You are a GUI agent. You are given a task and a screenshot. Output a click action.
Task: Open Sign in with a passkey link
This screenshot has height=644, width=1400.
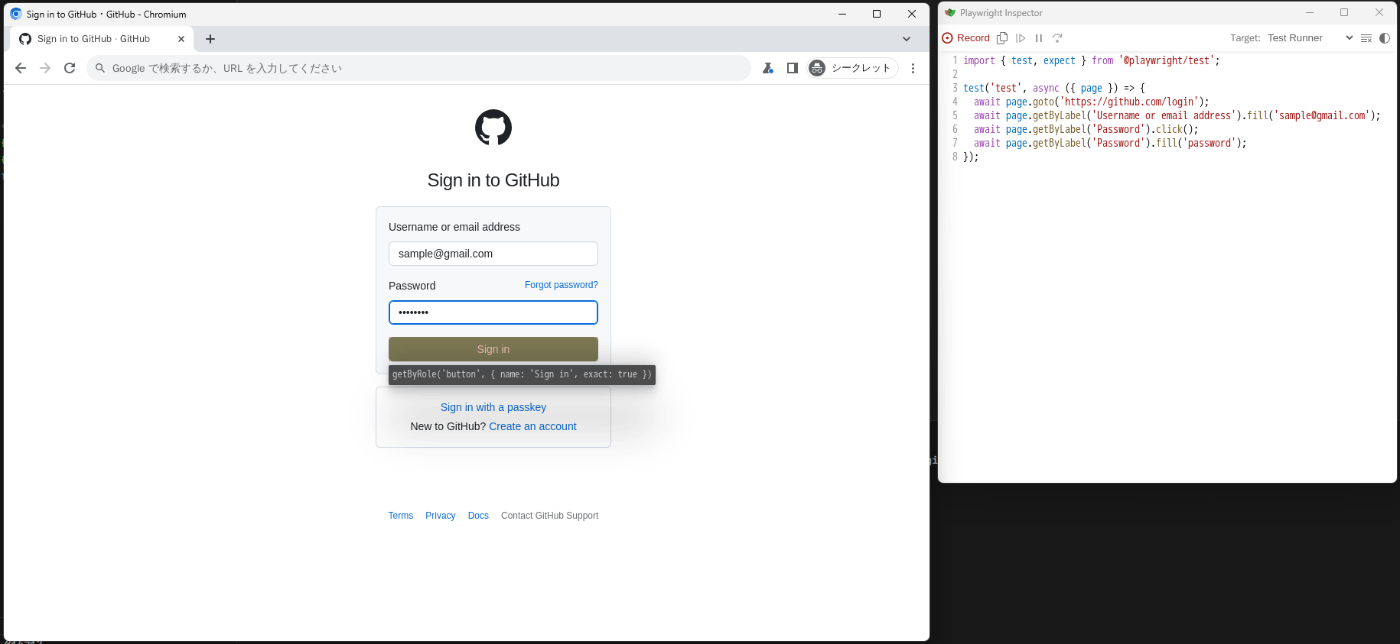493,407
